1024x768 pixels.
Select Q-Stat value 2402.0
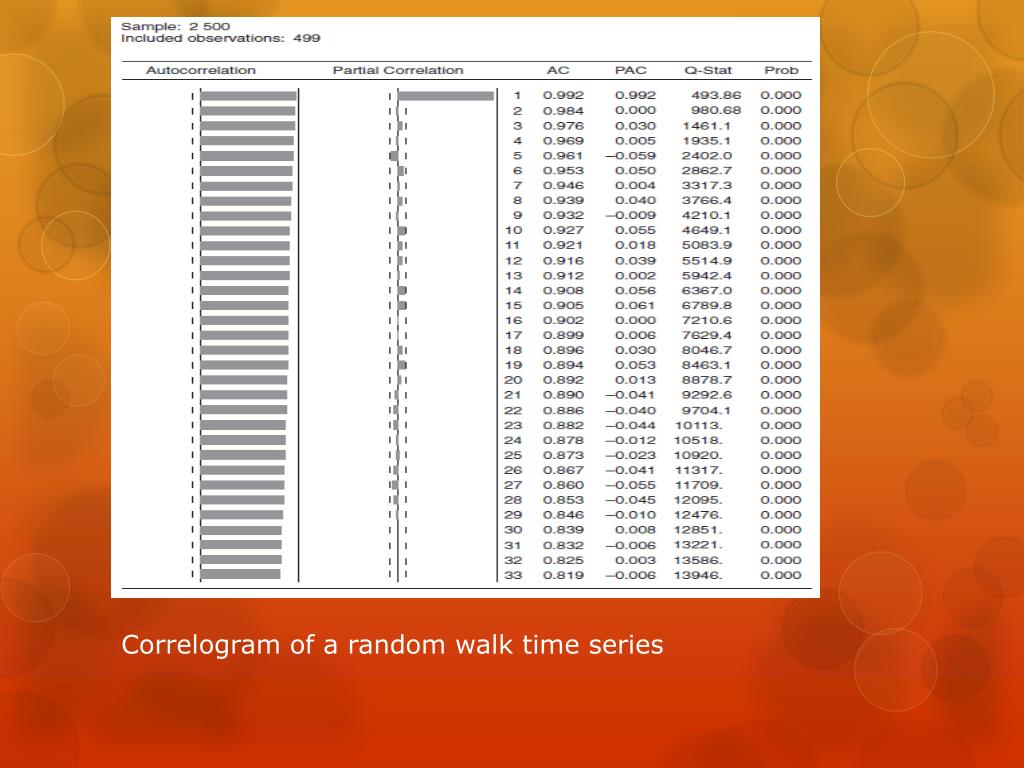click(x=707, y=155)
